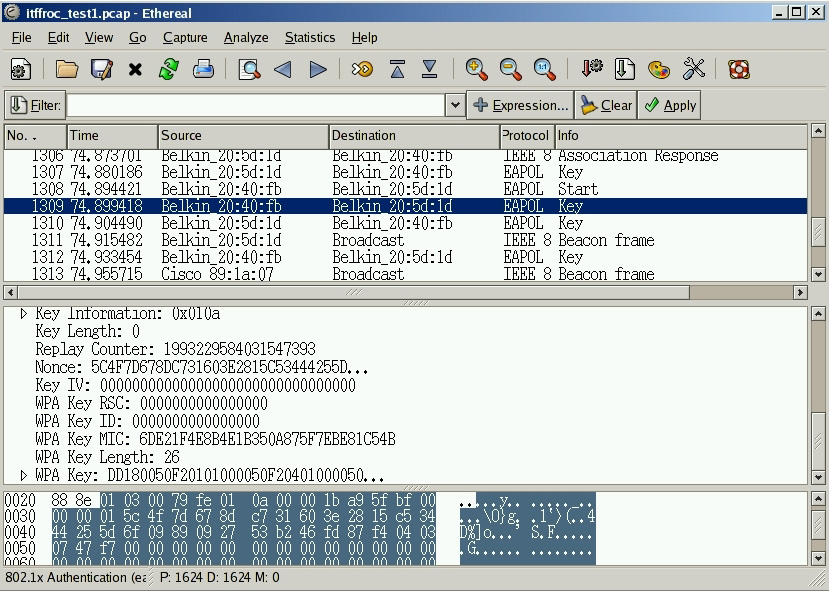
Task: Open the Find packet magnifier icon
Action: (249, 69)
